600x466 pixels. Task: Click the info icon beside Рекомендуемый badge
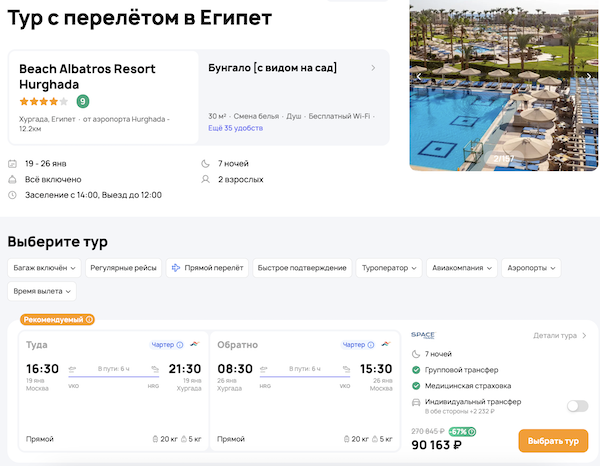(89, 320)
